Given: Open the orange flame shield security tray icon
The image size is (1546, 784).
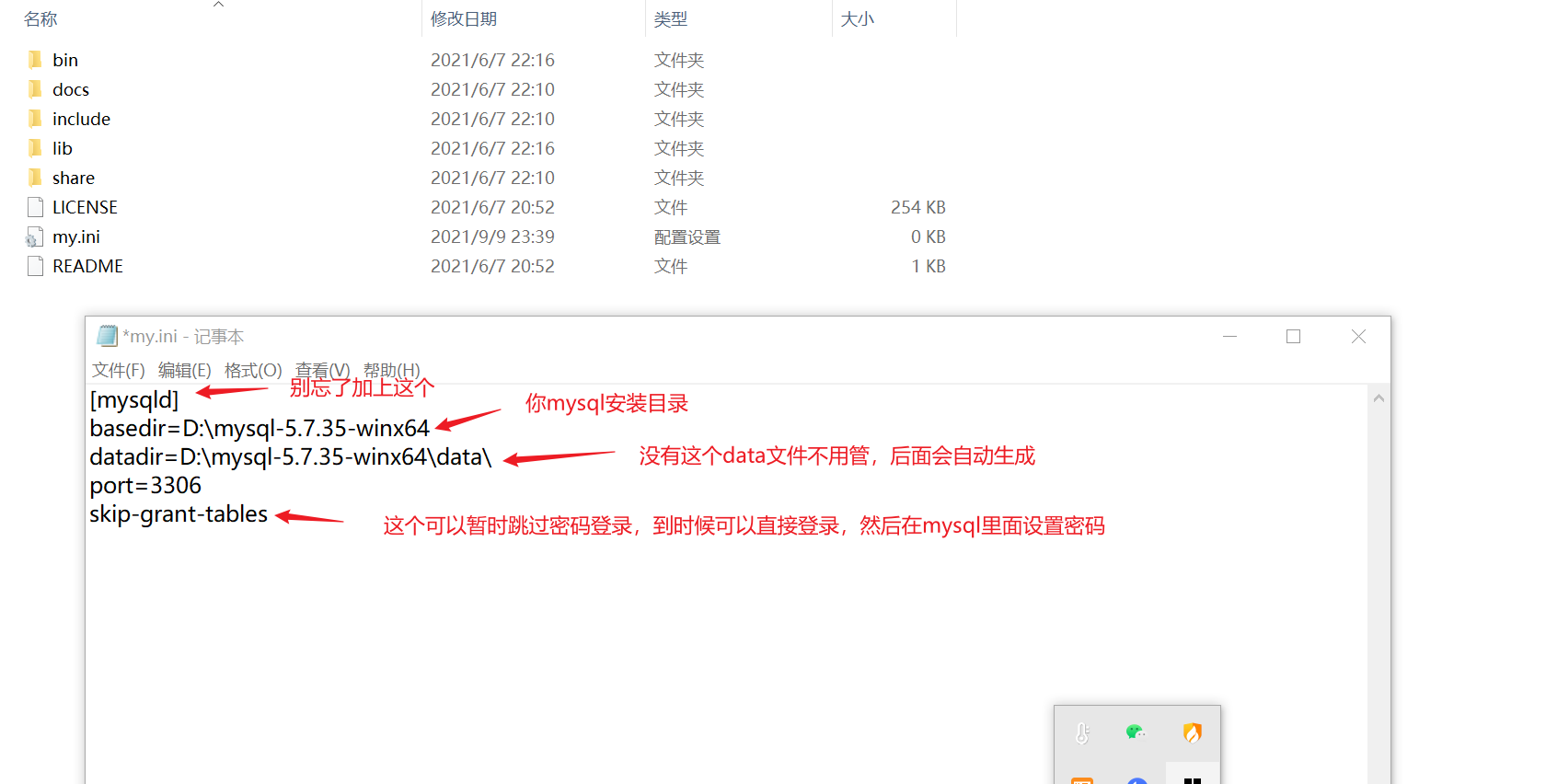Looking at the screenshot, I should (1193, 732).
